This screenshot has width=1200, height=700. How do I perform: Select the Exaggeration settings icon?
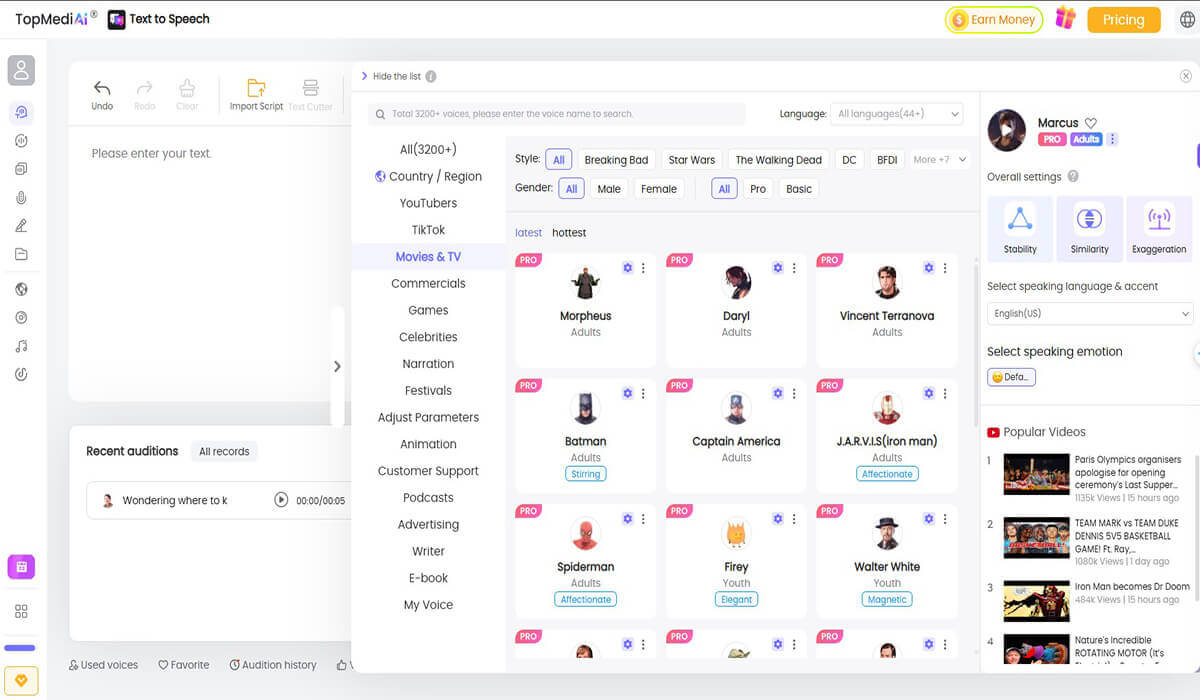coord(1159,218)
